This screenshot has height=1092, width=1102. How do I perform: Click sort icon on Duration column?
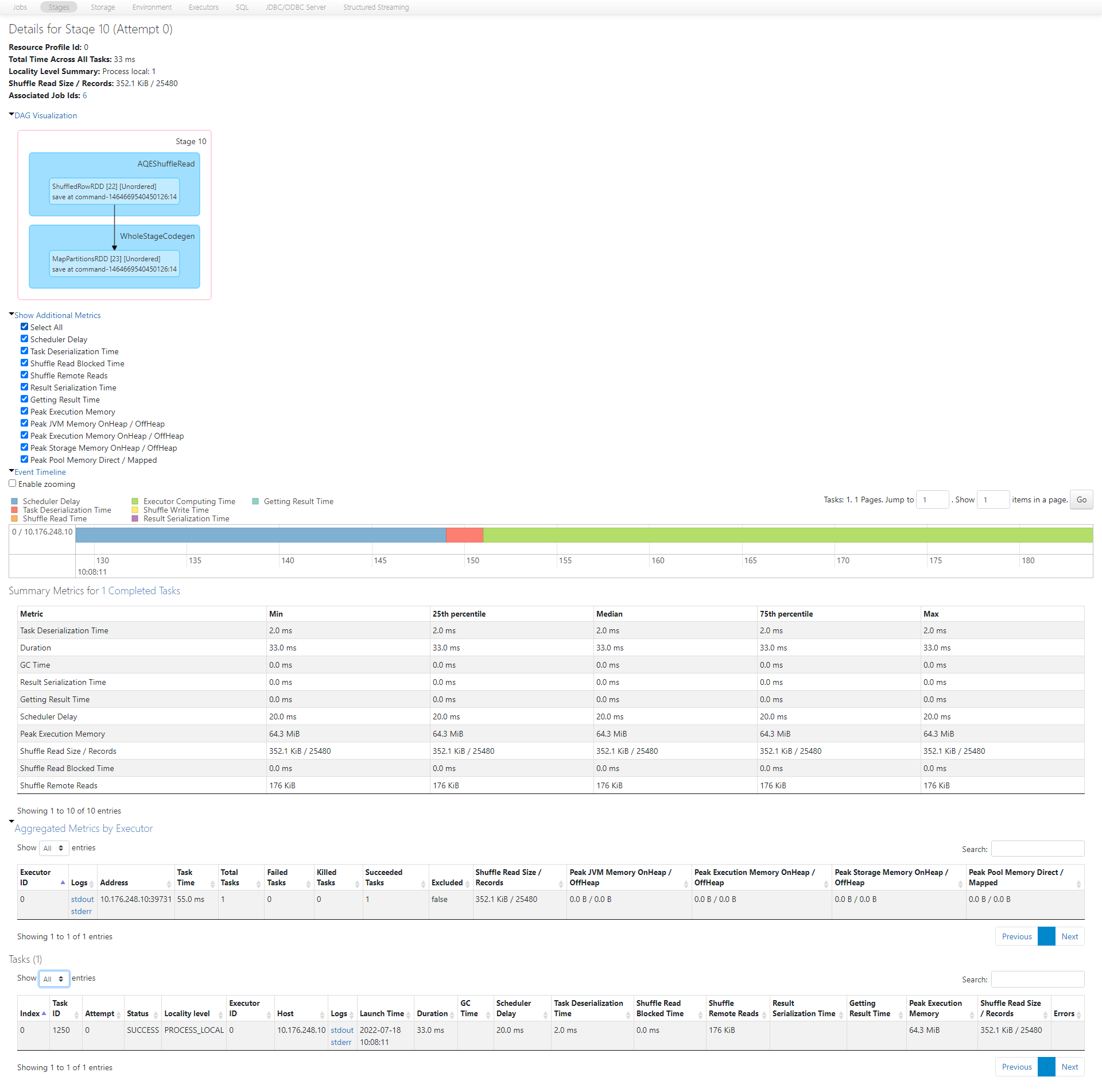(452, 1014)
